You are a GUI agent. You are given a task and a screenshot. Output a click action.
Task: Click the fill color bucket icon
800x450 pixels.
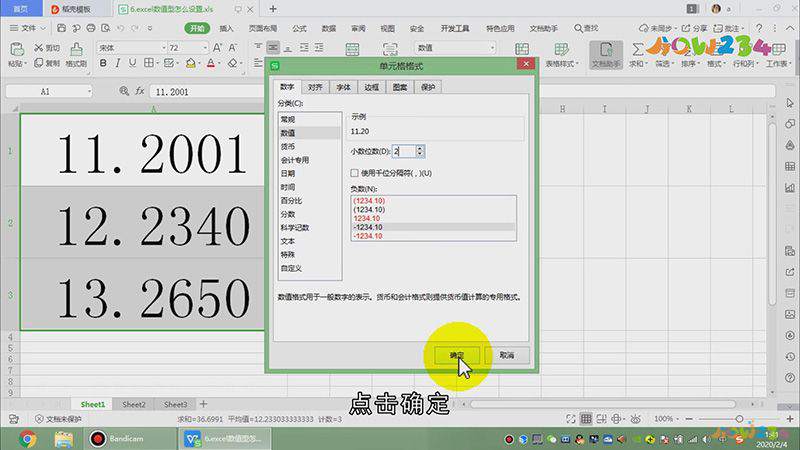pyautogui.click(x=190, y=63)
